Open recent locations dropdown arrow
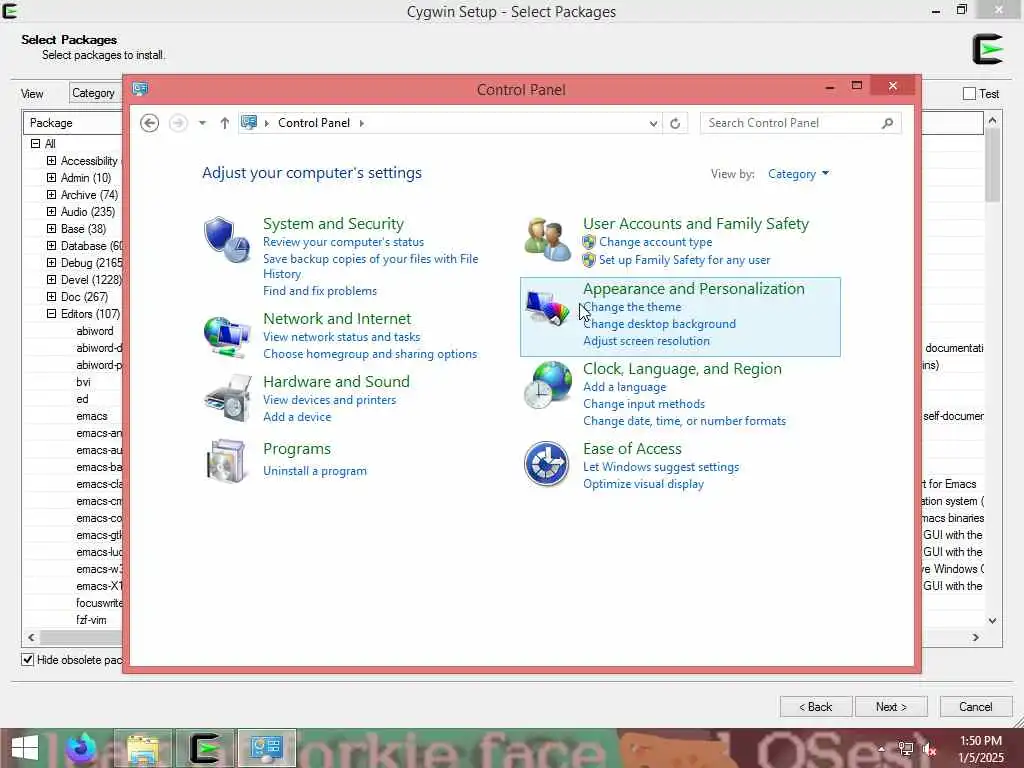1024x768 pixels. tap(202, 123)
